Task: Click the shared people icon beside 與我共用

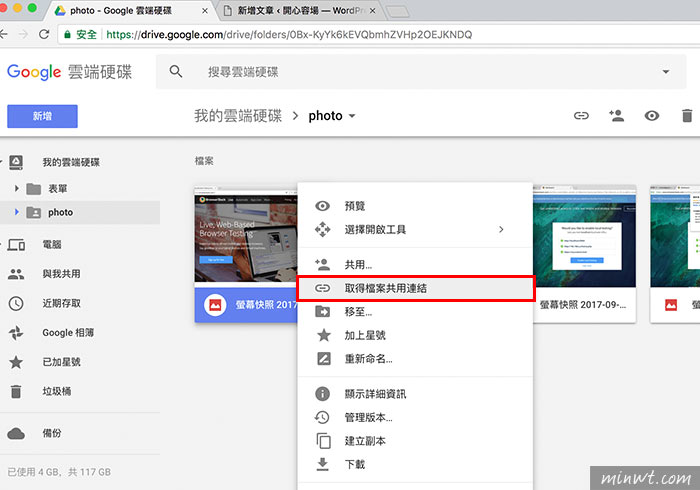Action: pyautogui.click(x=16, y=274)
